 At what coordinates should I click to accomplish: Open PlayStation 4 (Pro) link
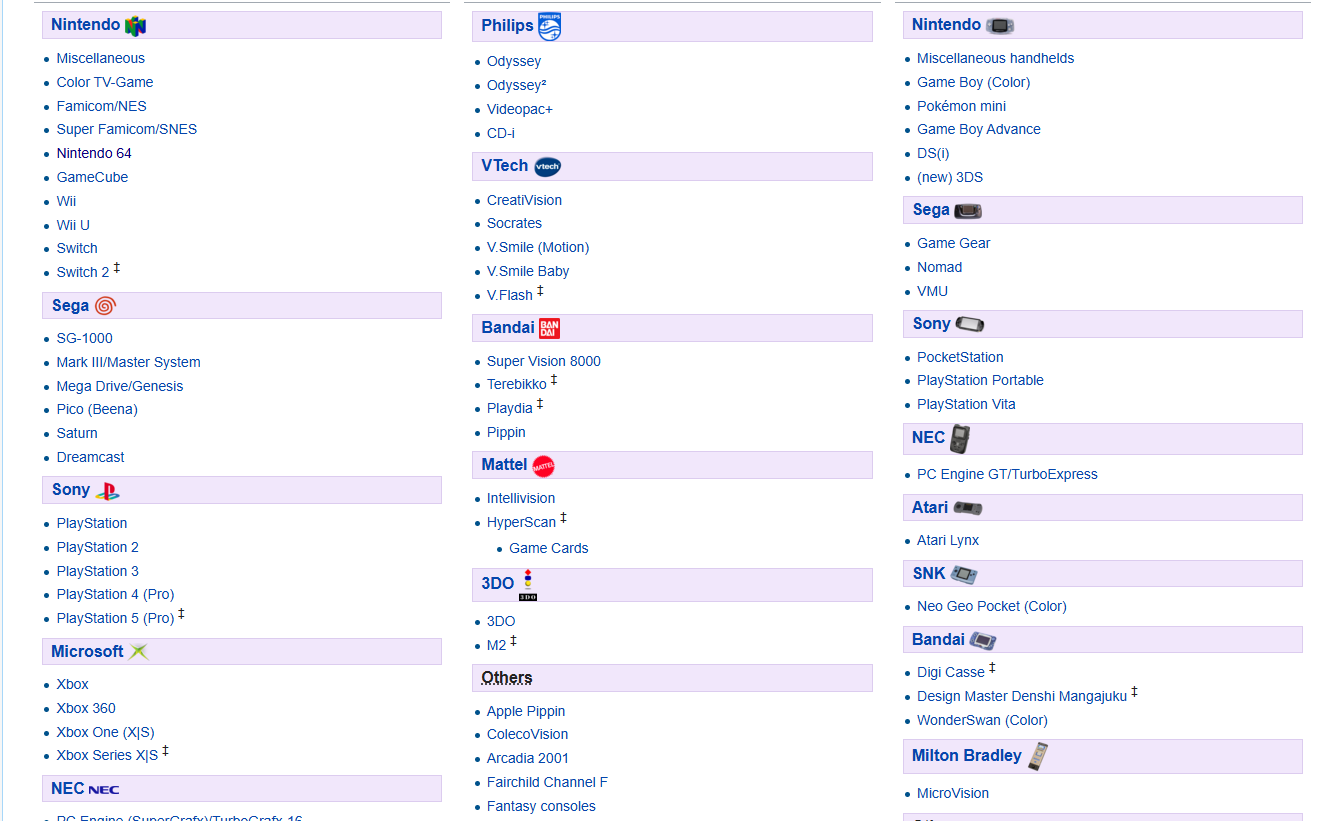[116, 594]
